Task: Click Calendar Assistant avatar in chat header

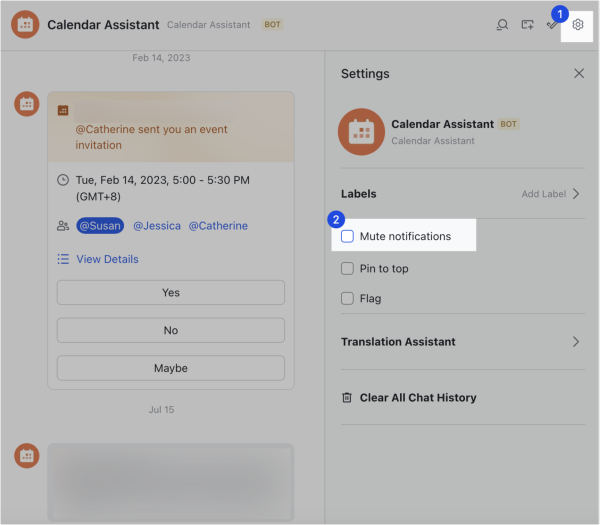Action: point(25,25)
